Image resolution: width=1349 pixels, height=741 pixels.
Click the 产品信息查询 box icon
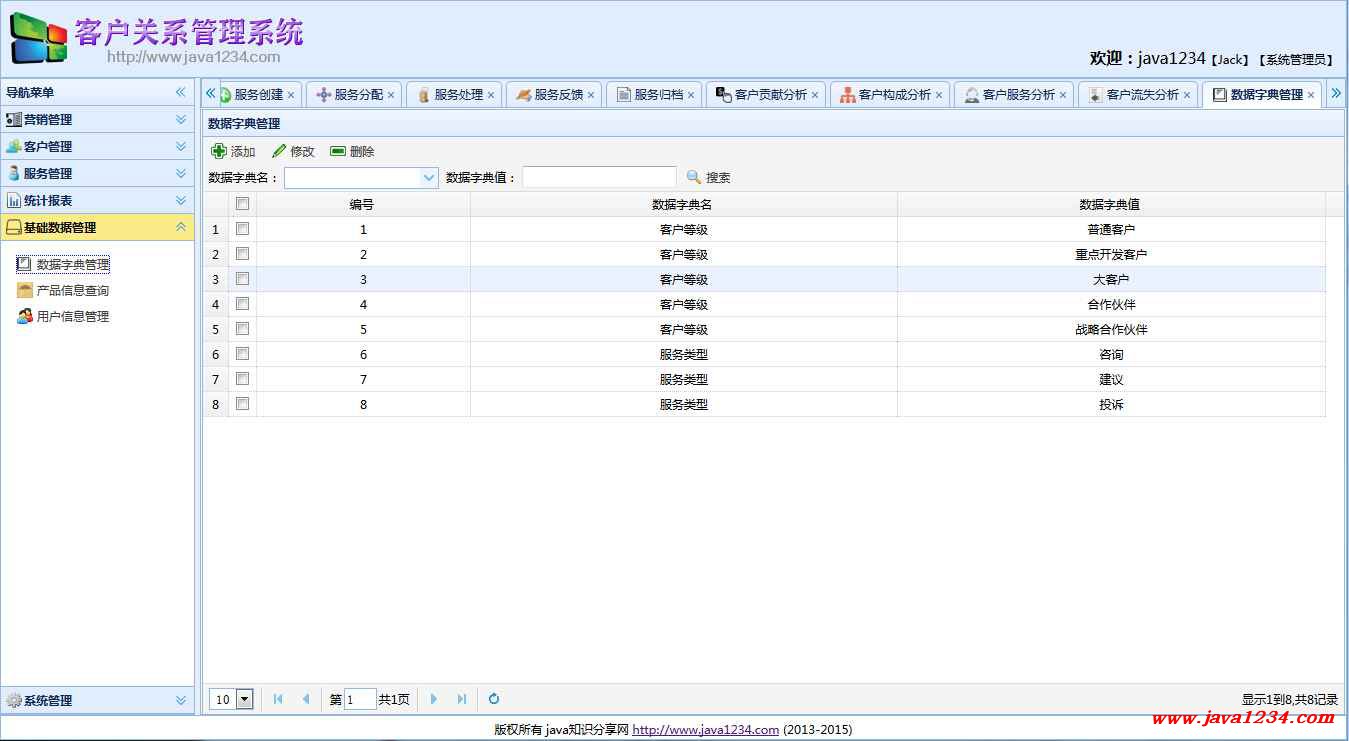click(25, 290)
